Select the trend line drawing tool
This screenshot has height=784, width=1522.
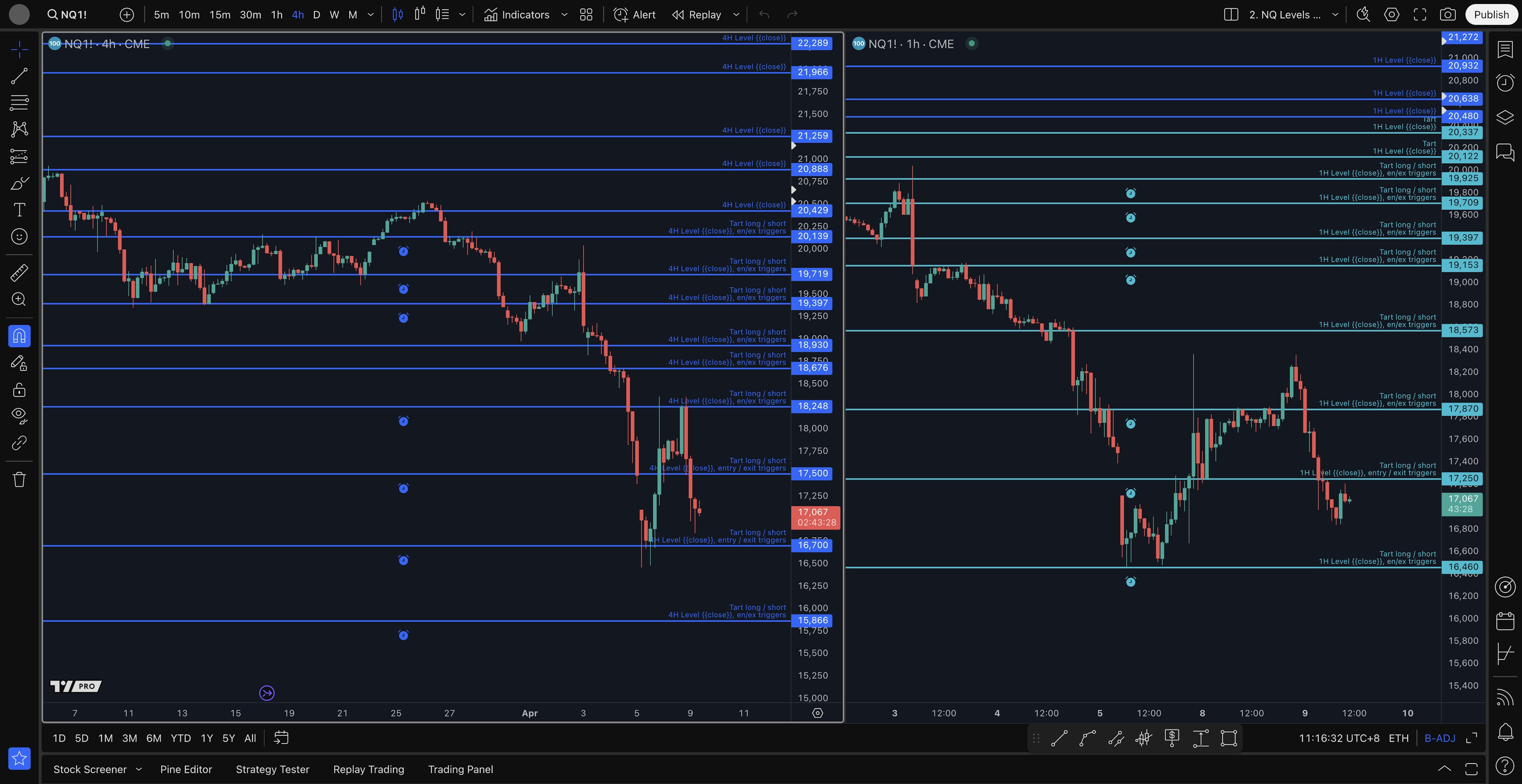click(19, 76)
